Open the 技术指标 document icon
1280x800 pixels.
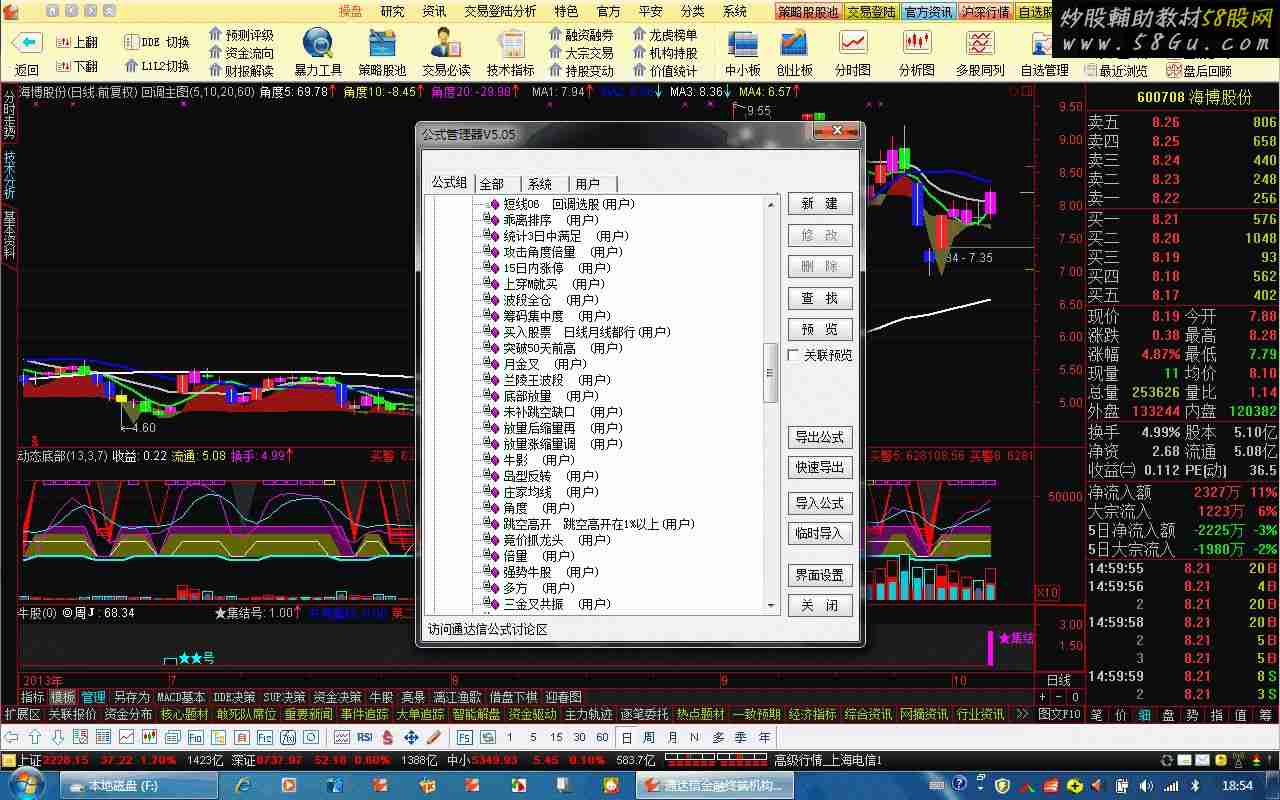click(x=511, y=44)
